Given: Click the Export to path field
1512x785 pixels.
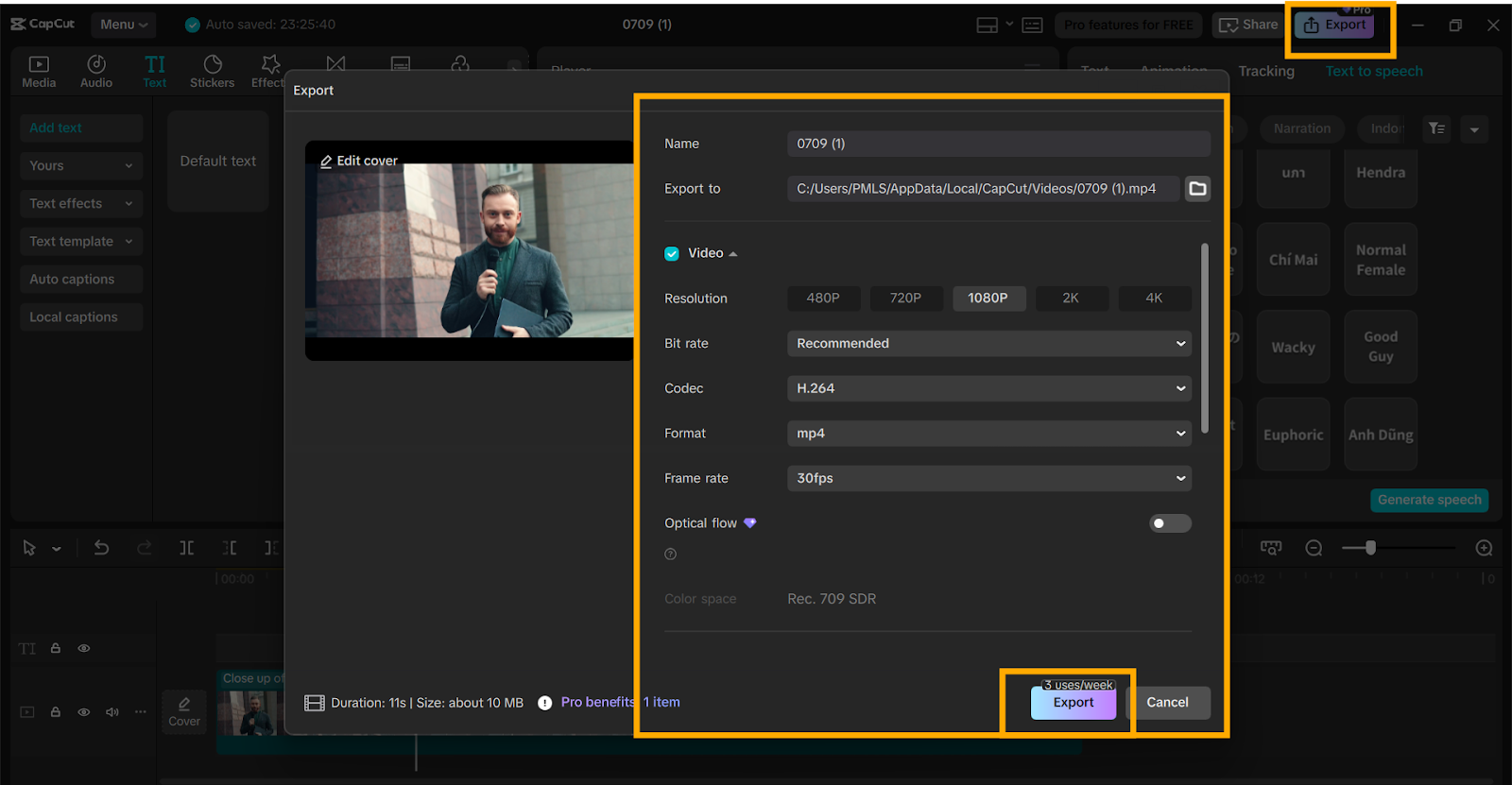Looking at the screenshot, I should click(x=984, y=189).
